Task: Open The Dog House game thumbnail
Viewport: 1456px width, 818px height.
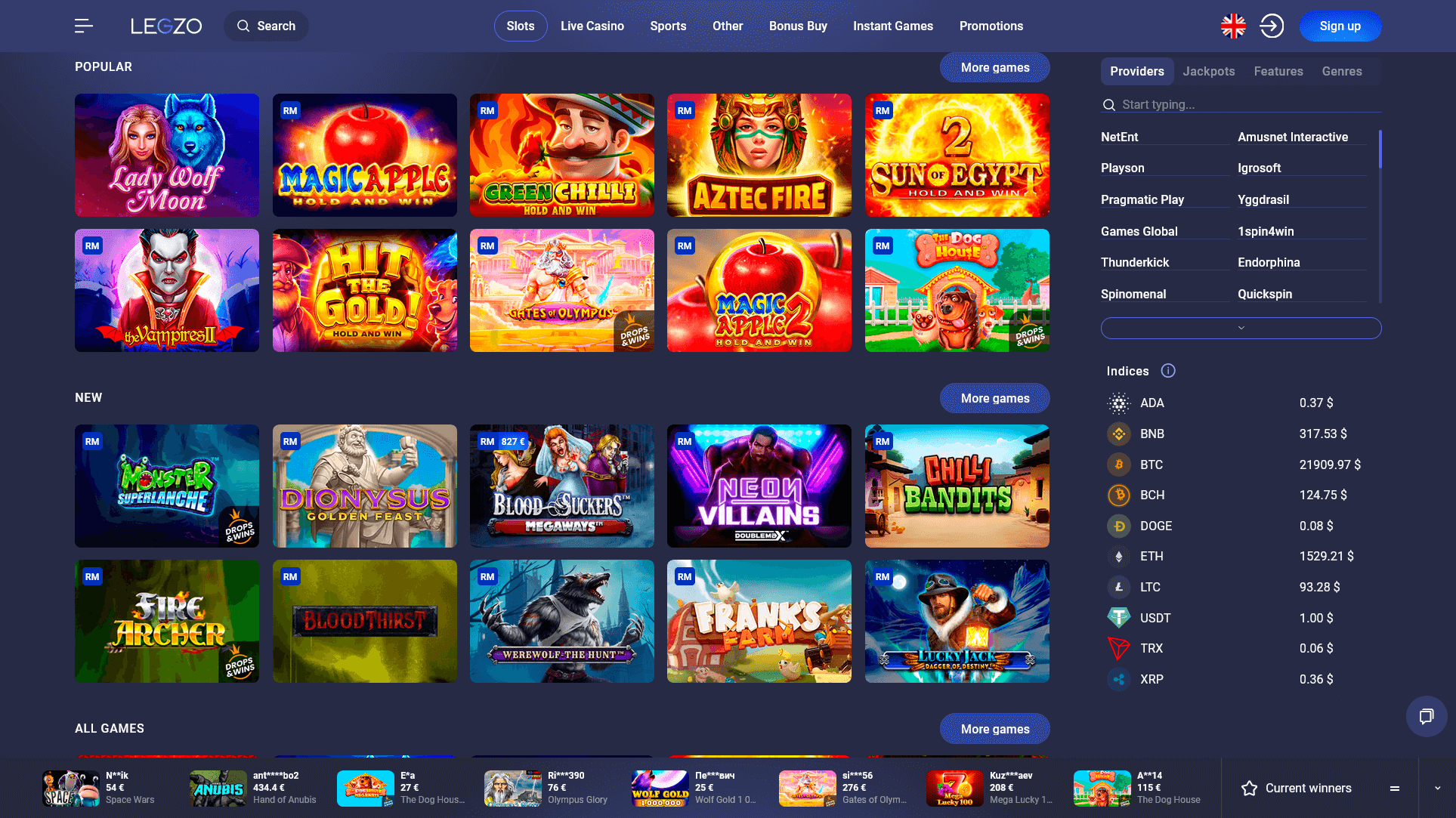Action: (957, 291)
